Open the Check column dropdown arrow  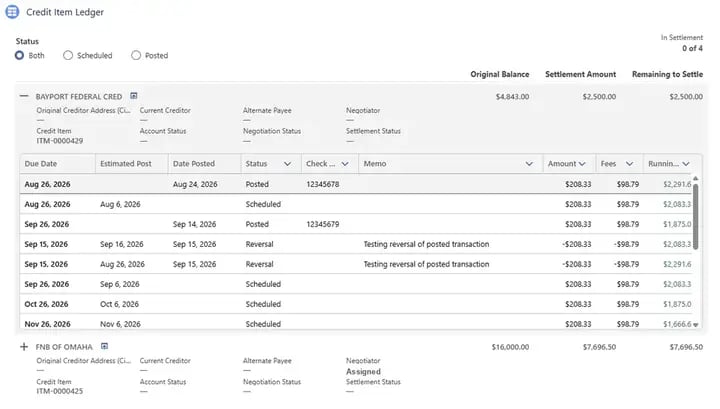pos(345,164)
